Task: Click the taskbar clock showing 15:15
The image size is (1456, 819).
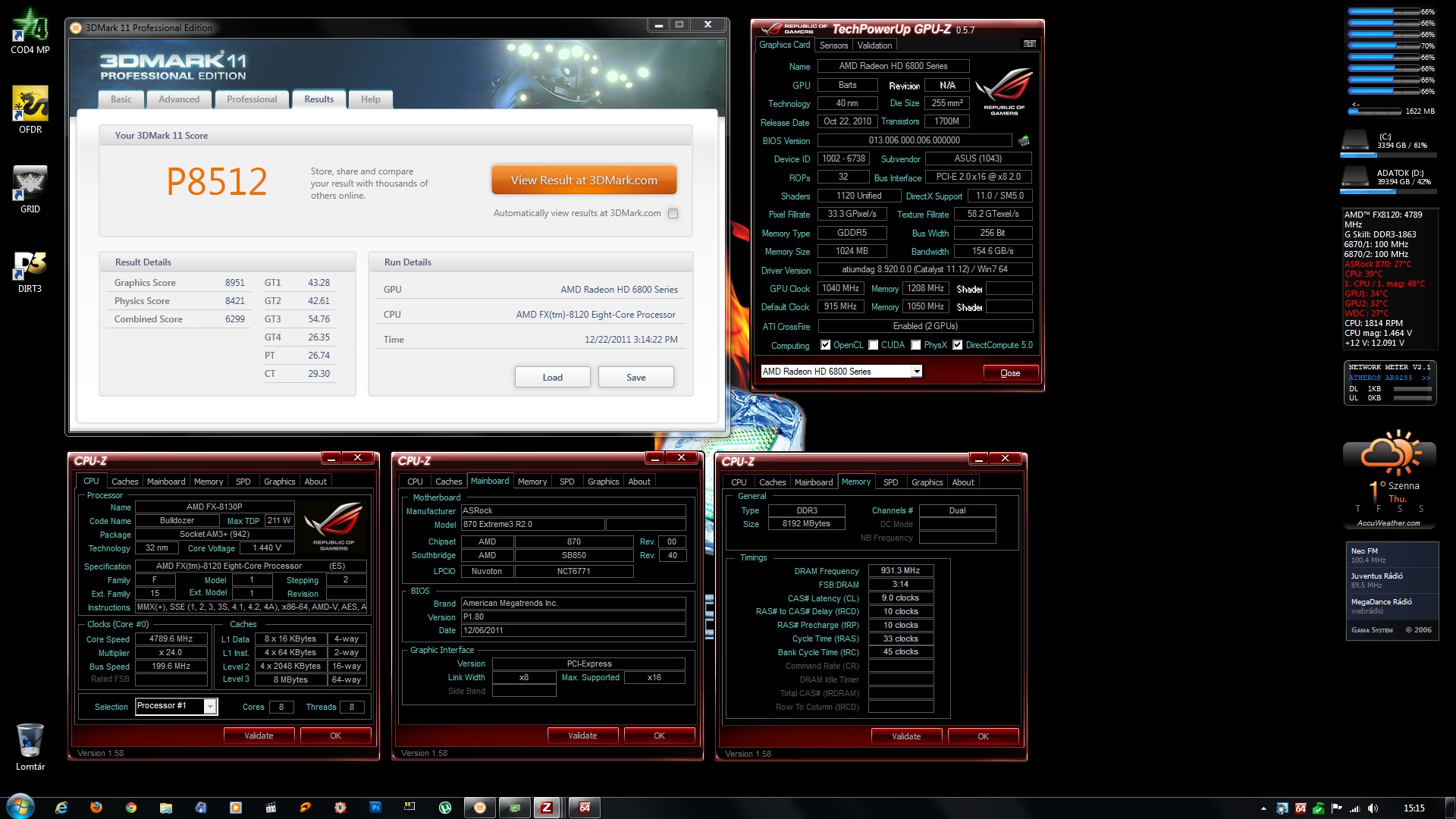Action: 1414,808
